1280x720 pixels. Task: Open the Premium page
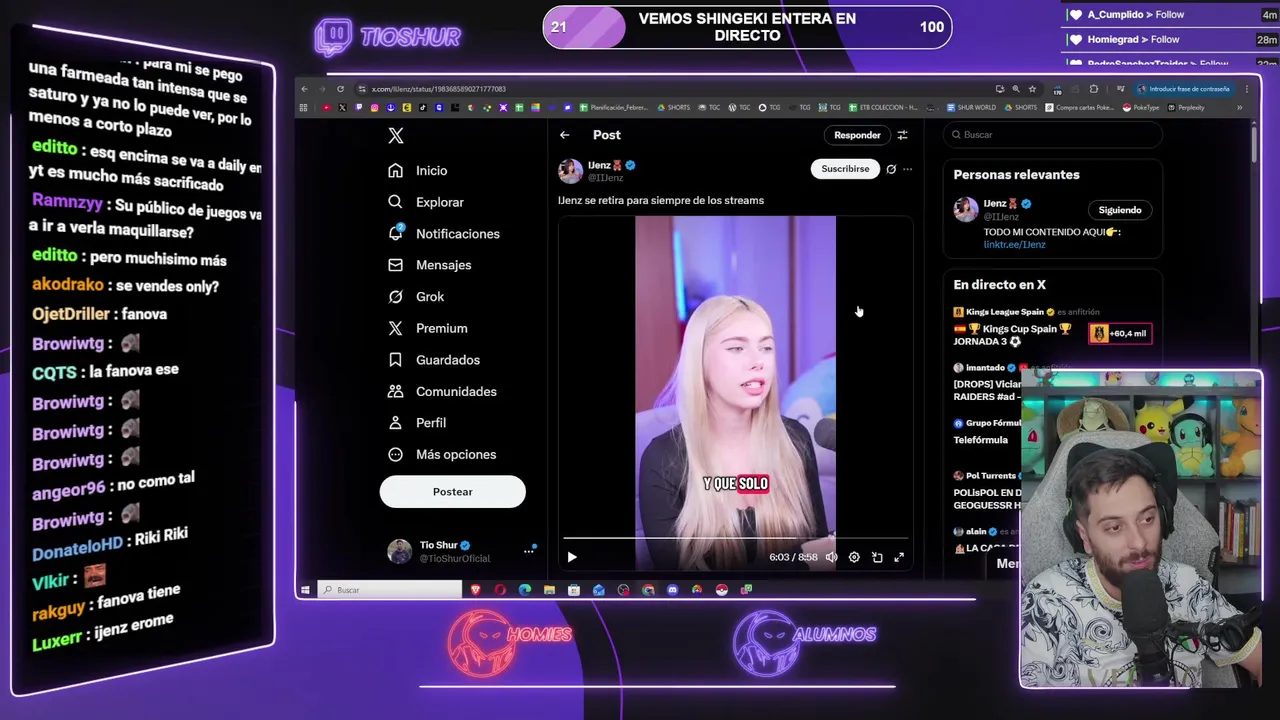point(428,328)
